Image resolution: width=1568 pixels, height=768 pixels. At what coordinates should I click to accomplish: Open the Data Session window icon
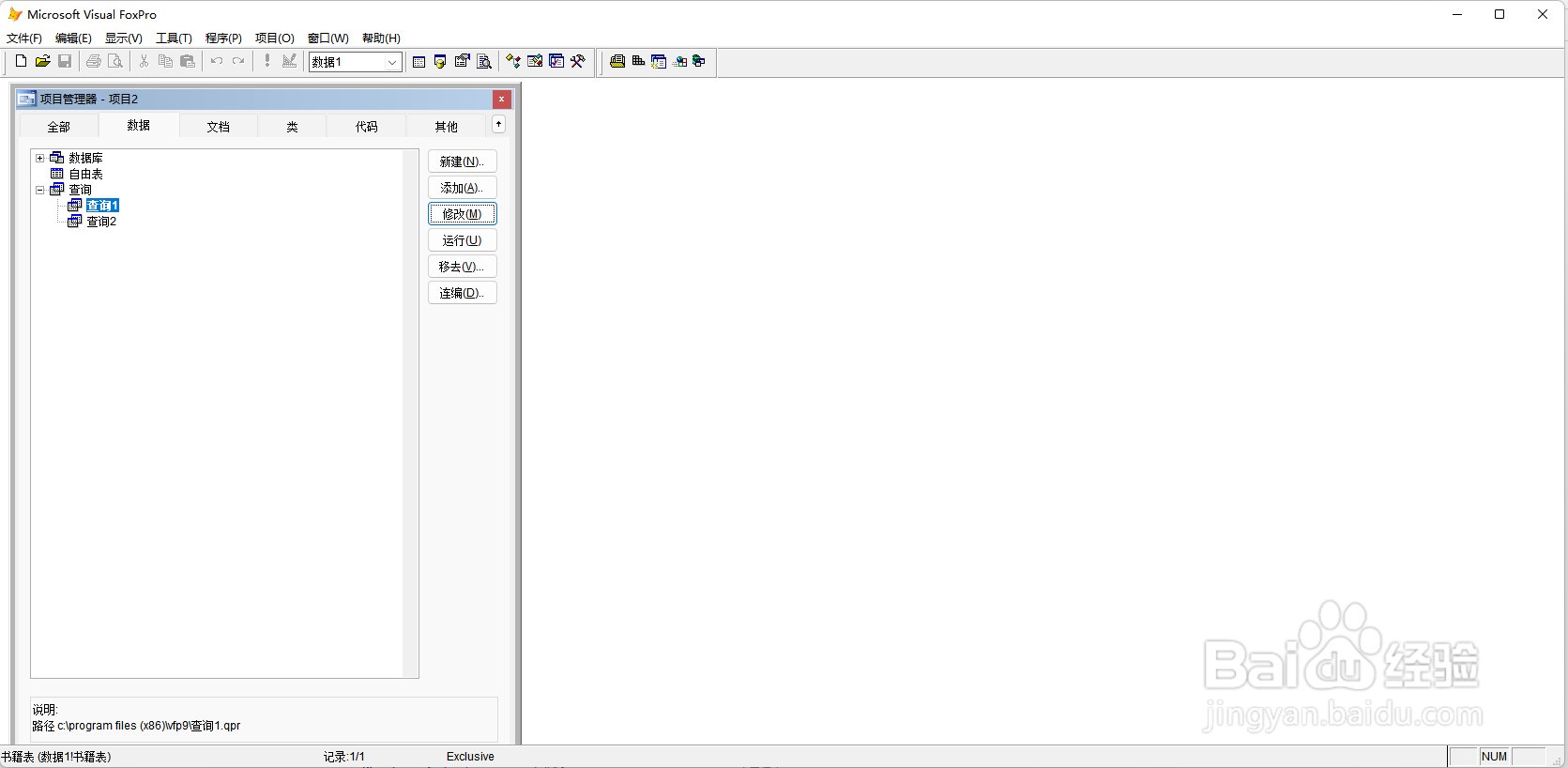point(440,61)
